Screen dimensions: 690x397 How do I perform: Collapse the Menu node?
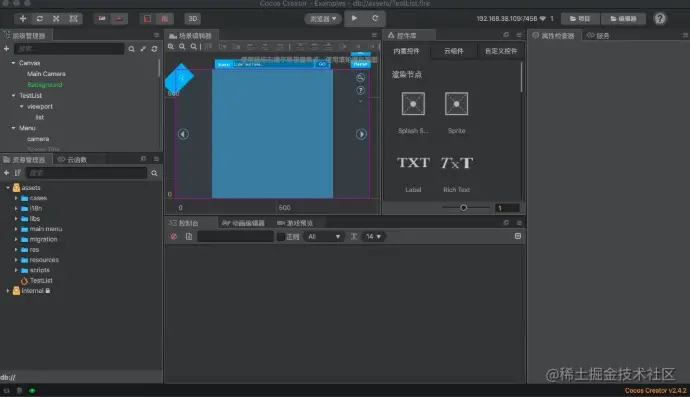pos(13,128)
